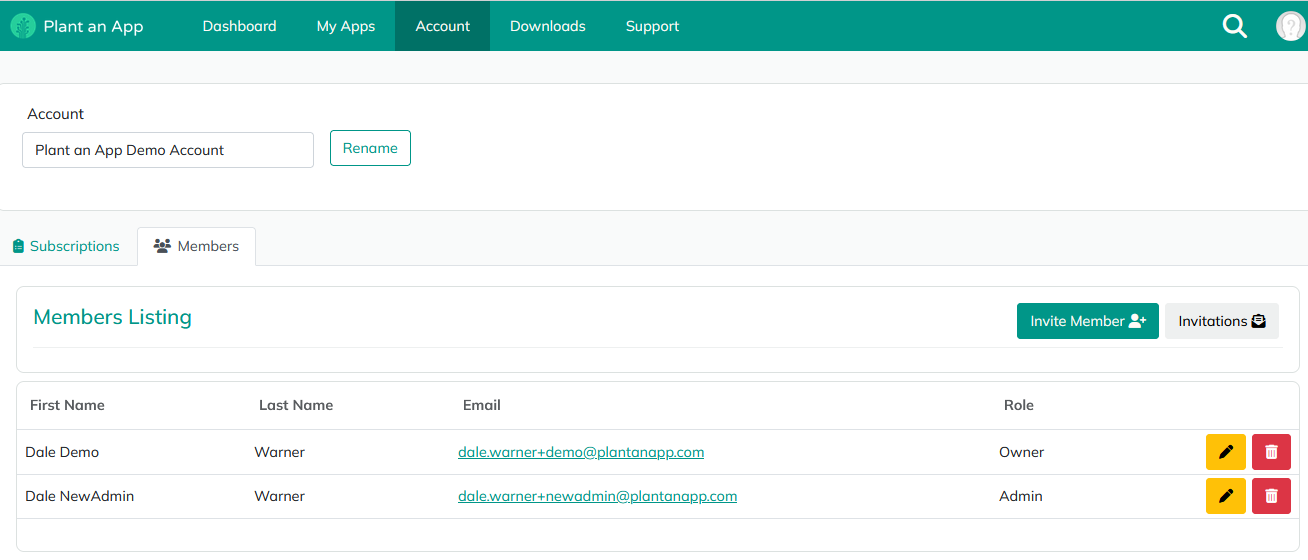Edit Dale Demo member with pencil icon
Image resolution: width=1308 pixels, height=560 pixels.
pyautogui.click(x=1225, y=452)
